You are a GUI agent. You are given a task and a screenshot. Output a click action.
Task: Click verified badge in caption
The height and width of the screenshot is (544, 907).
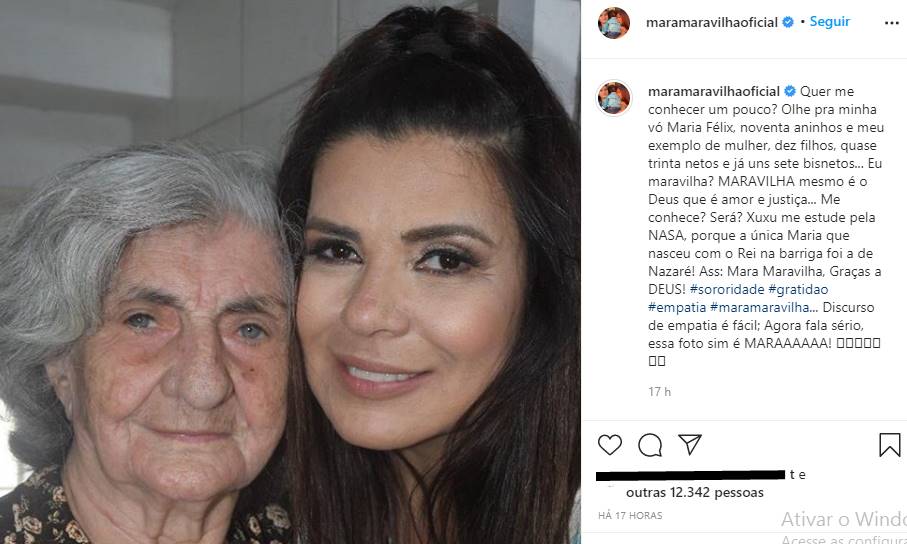coord(790,91)
